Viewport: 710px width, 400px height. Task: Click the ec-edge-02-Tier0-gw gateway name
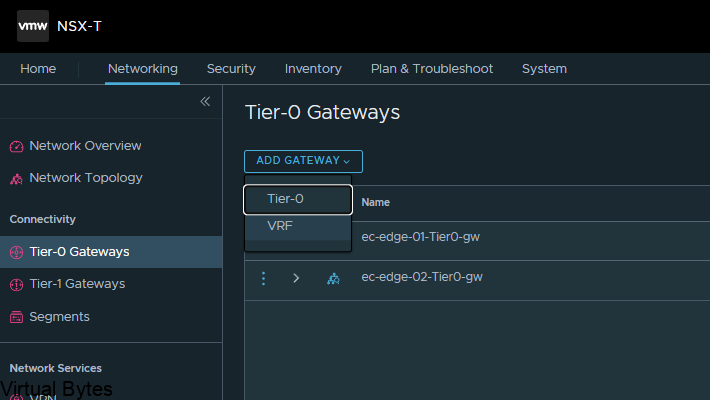[422, 277]
